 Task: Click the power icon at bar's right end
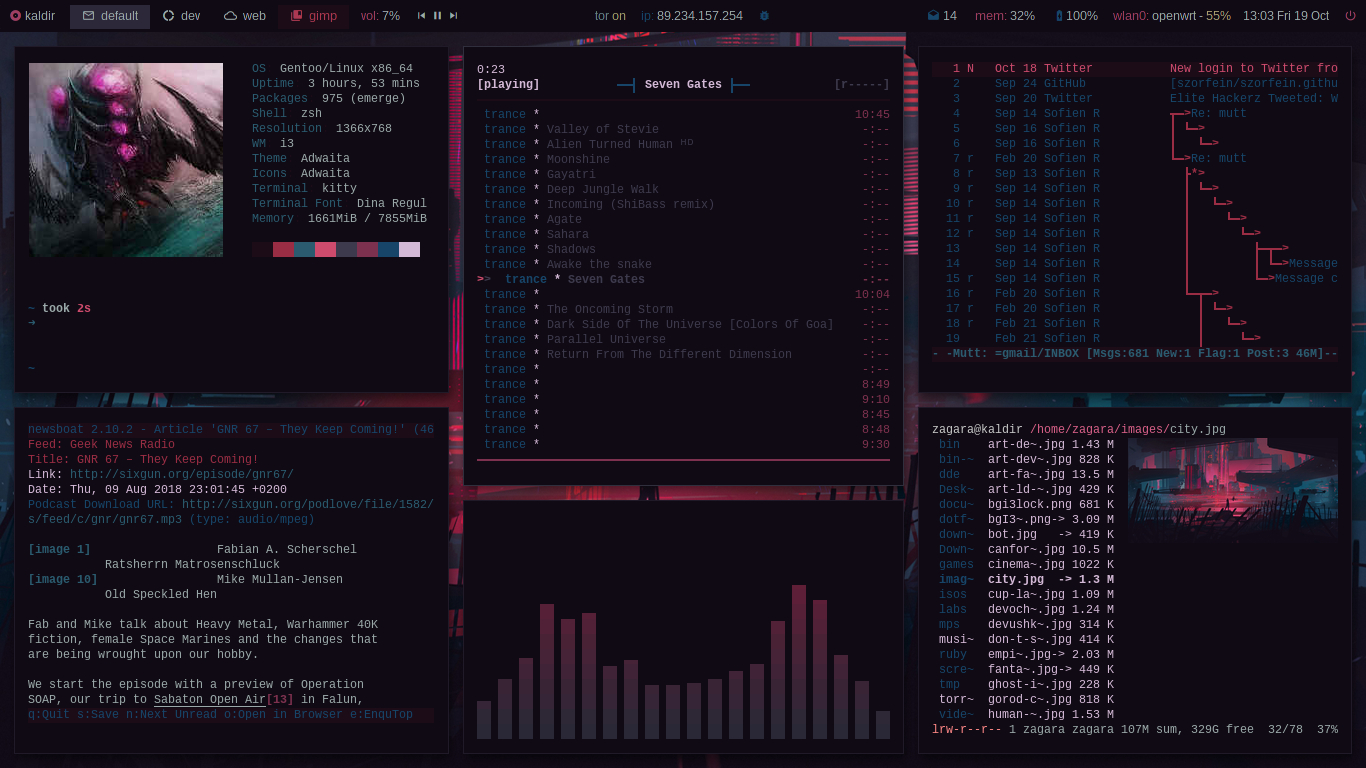click(x=1348, y=16)
